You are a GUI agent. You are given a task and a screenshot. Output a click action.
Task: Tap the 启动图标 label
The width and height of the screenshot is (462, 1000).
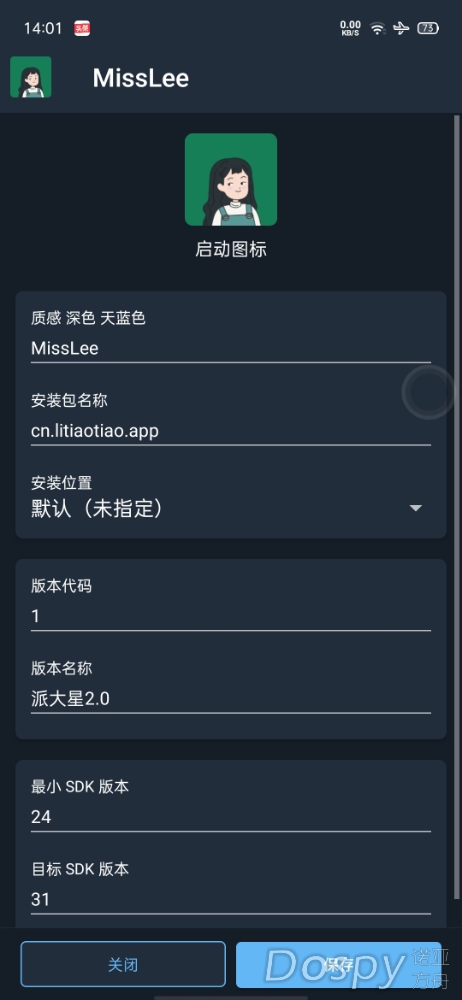(231, 249)
